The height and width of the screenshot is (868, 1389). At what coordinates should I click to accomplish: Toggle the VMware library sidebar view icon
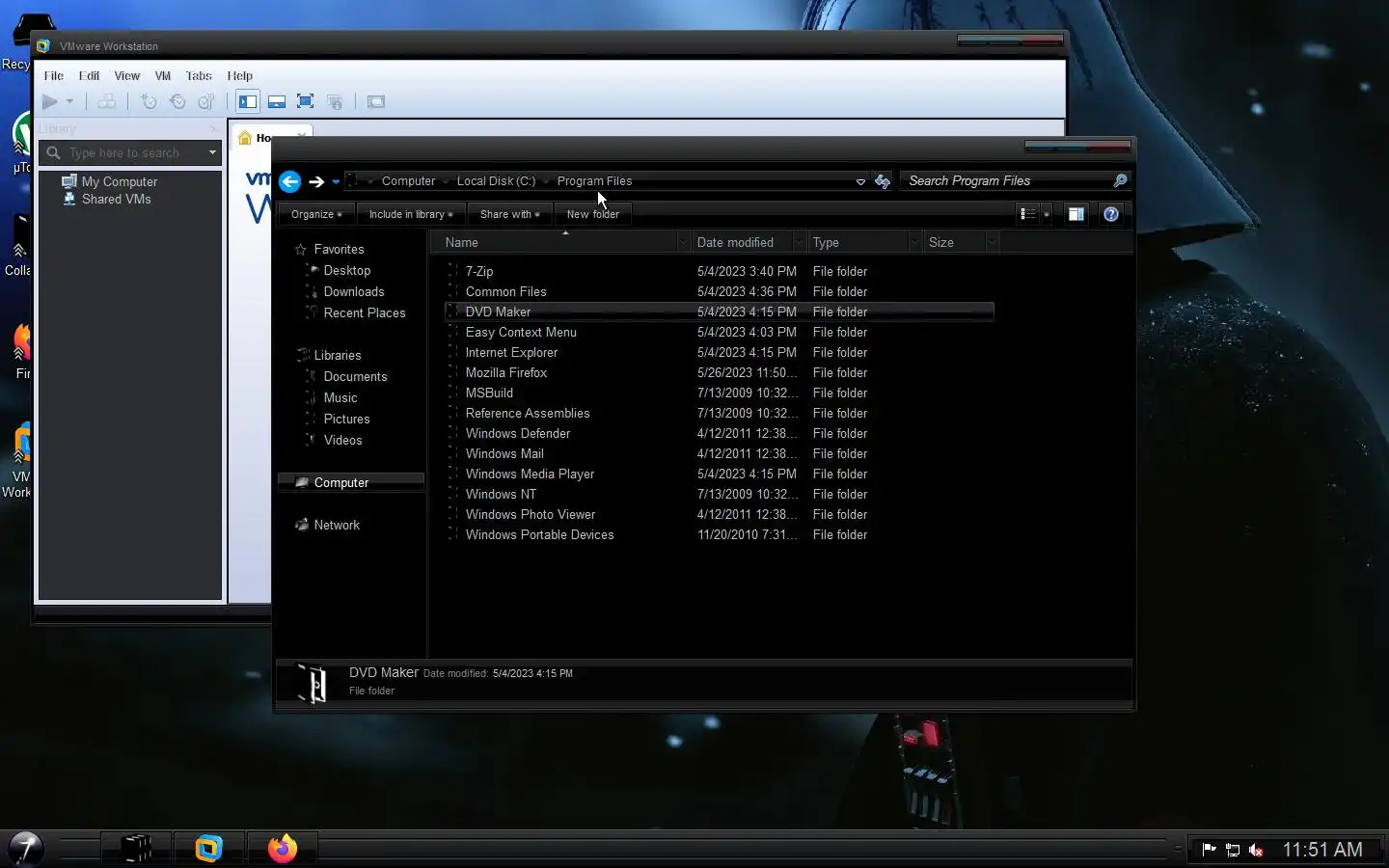click(248, 101)
